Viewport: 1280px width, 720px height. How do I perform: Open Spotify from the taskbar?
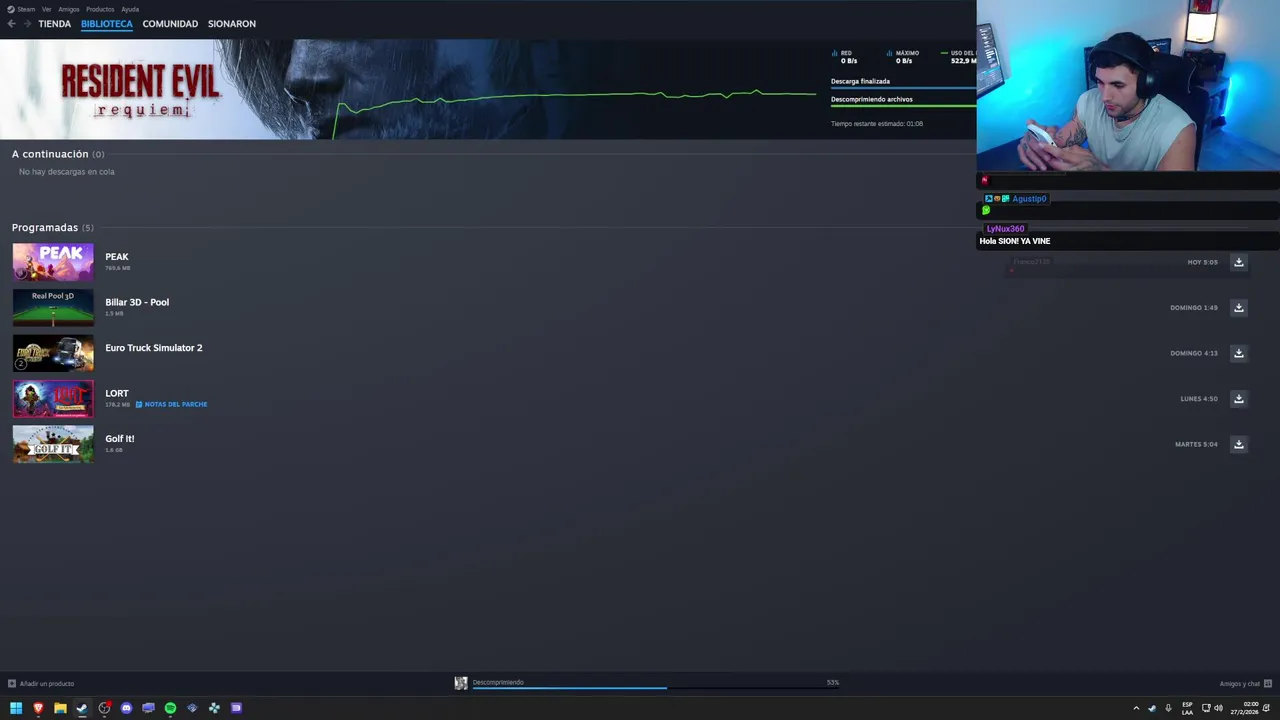(x=170, y=708)
